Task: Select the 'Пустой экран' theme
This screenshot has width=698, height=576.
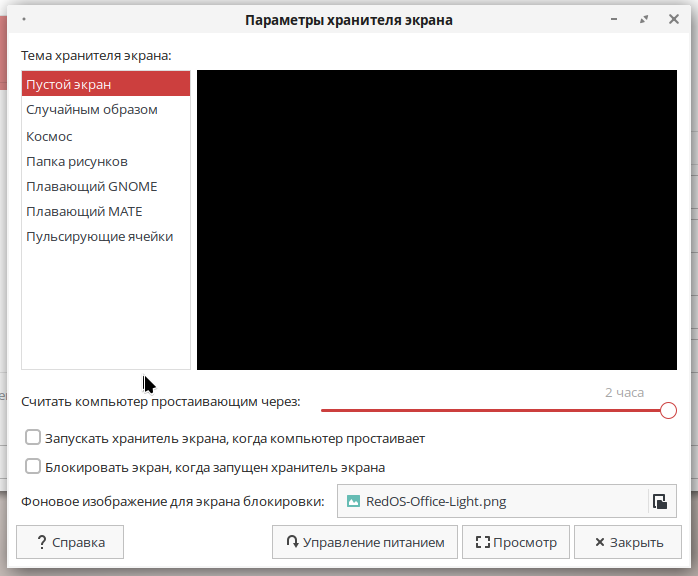Action: tap(105, 85)
